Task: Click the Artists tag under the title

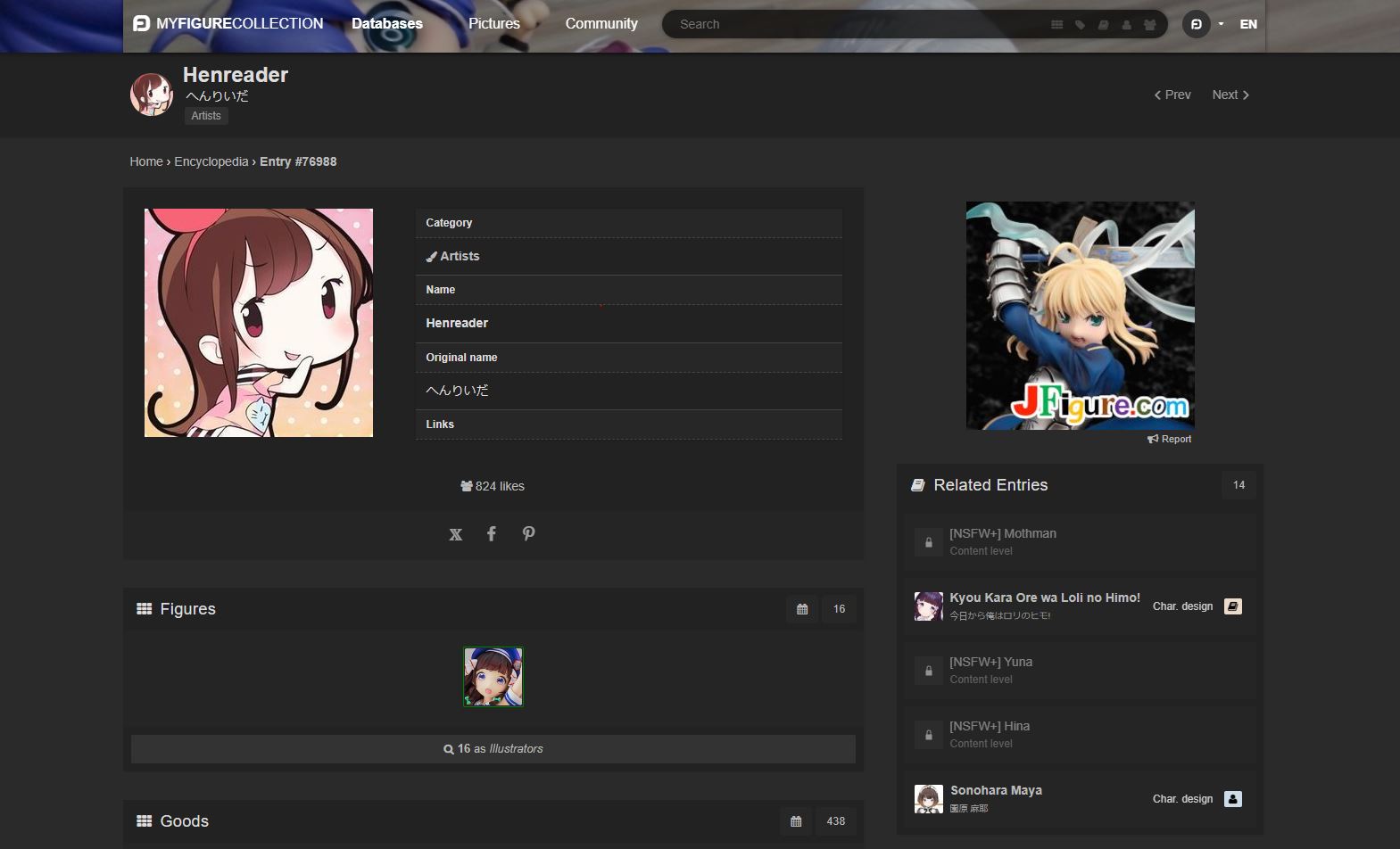Action: pyautogui.click(x=206, y=116)
